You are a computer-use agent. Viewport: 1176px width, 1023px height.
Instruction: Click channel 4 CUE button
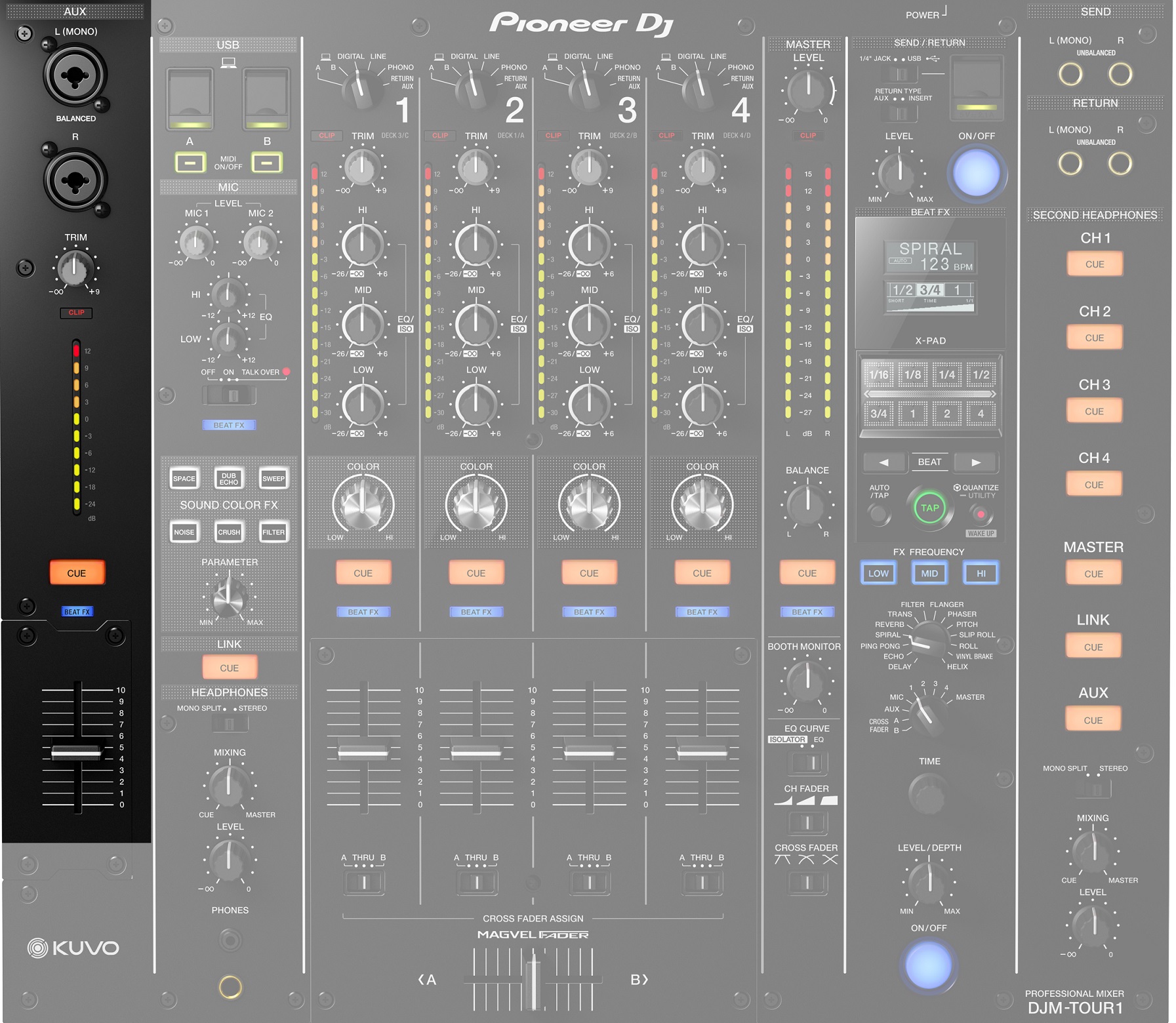pos(702,572)
